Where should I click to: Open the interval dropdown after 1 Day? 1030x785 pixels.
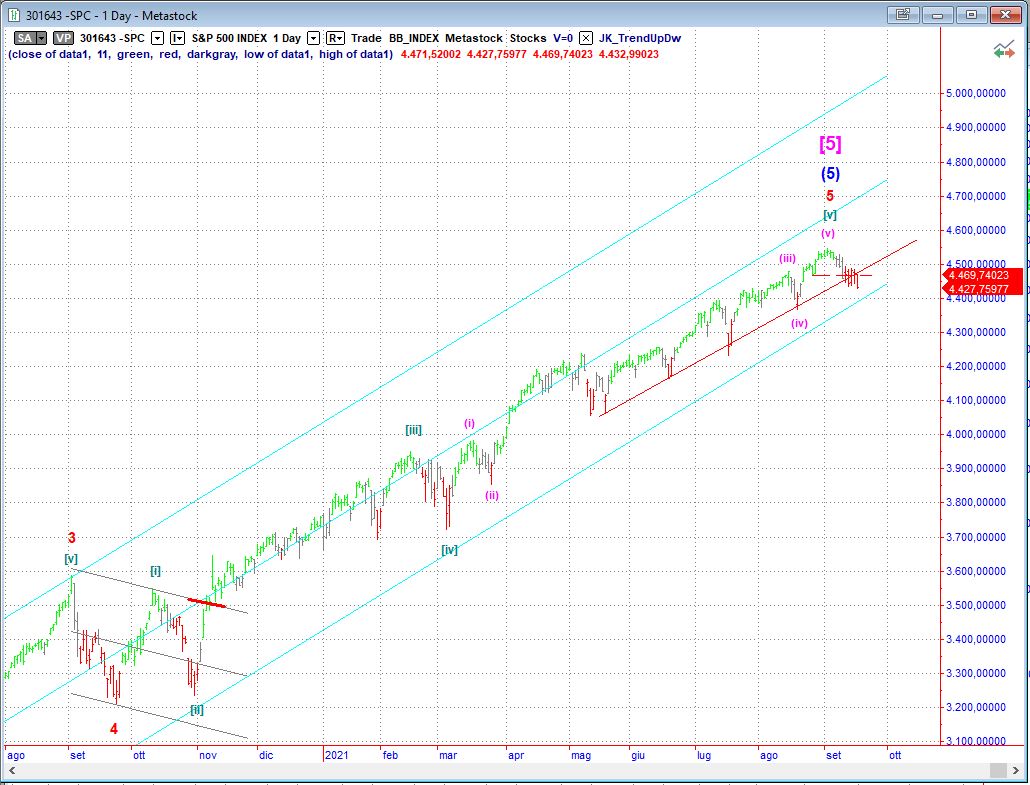point(313,38)
